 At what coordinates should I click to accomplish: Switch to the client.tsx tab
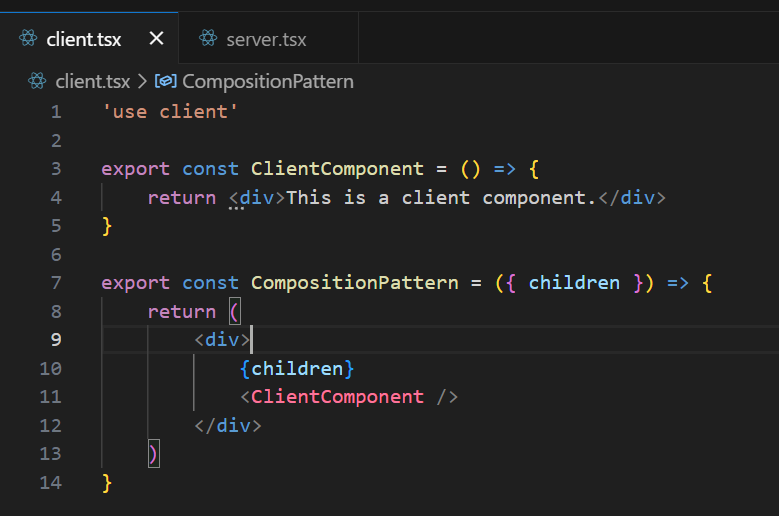88,38
